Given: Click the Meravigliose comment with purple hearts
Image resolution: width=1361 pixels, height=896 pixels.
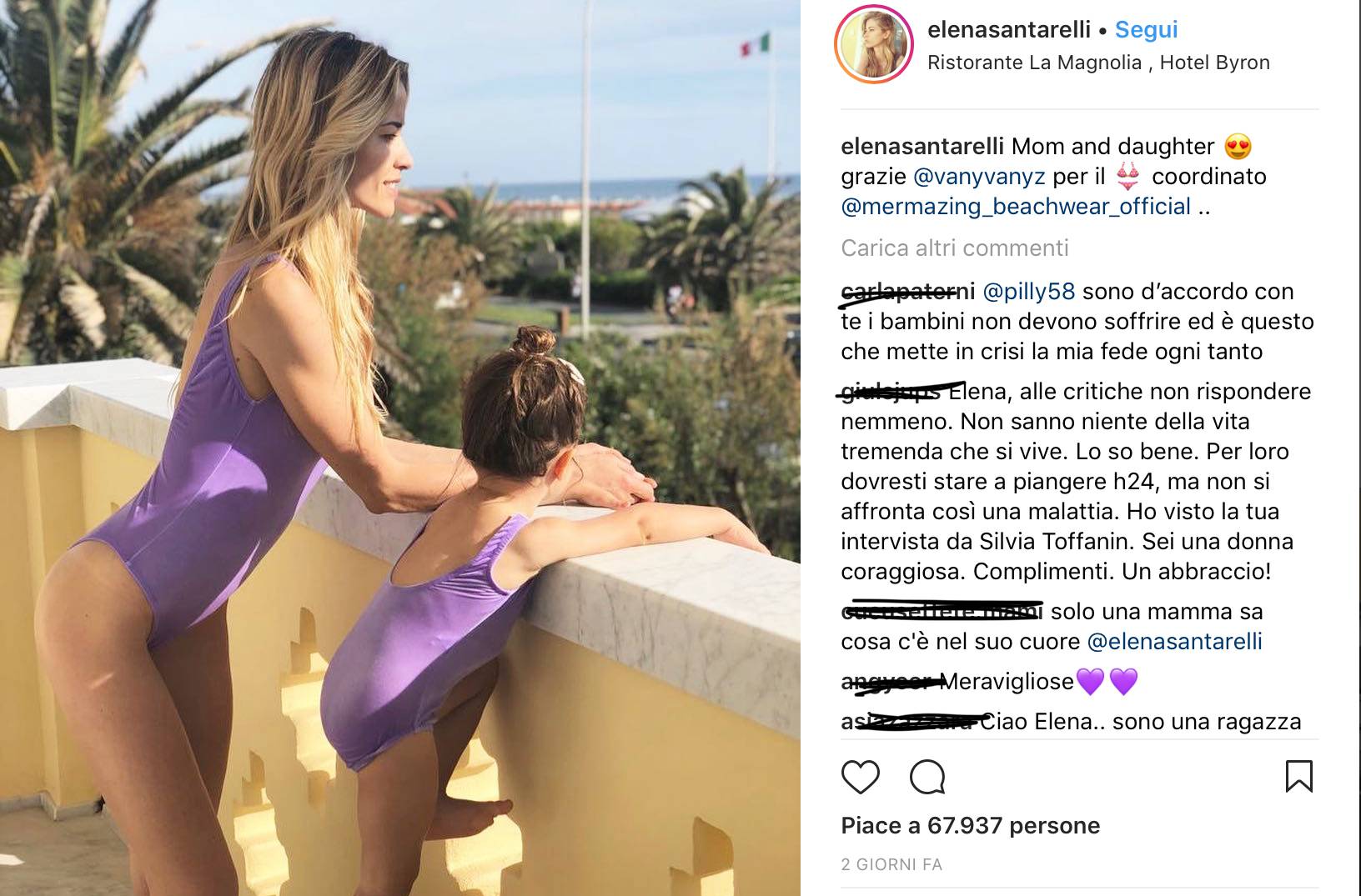Looking at the screenshot, I should click(x=990, y=682).
